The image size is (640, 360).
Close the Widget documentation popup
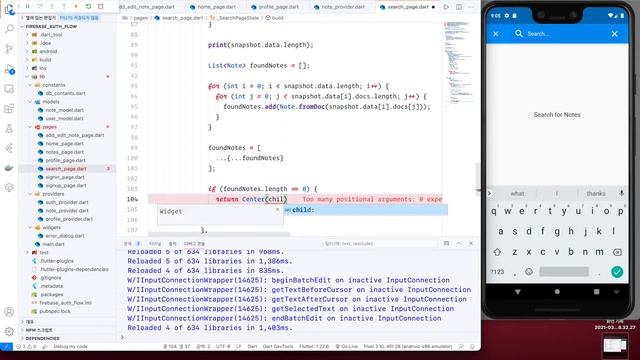pyautogui.click(x=278, y=209)
